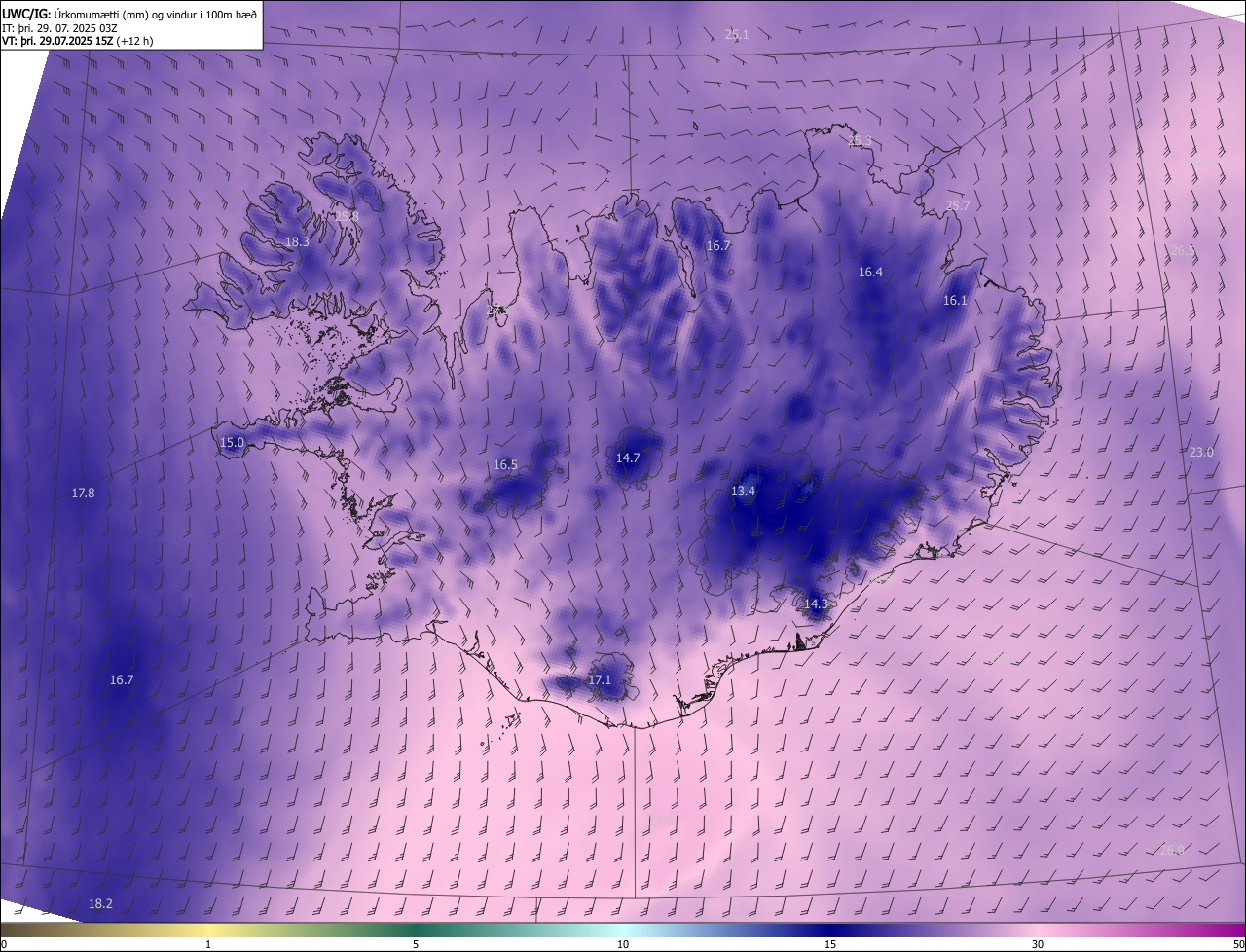Viewport: 1246px width, 952px height.
Task: Click the 18.3 value on the Westfjords
Action: click(x=297, y=241)
